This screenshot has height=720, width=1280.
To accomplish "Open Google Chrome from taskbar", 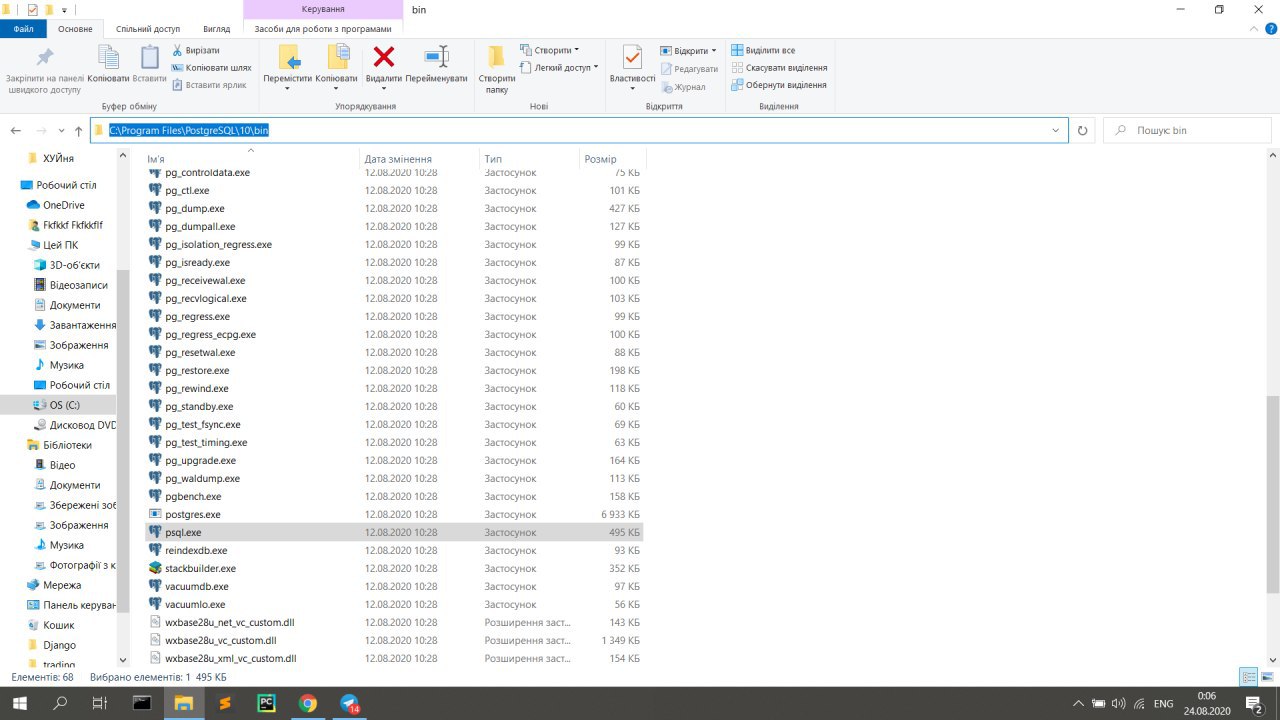I will (308, 704).
